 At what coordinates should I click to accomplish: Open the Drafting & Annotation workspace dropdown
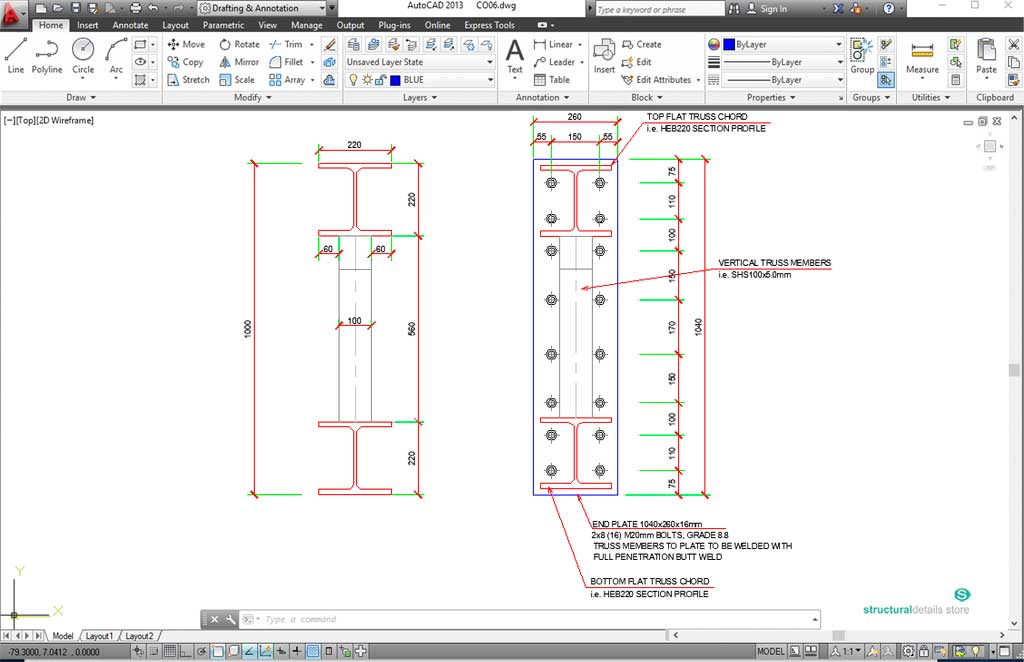(x=262, y=8)
